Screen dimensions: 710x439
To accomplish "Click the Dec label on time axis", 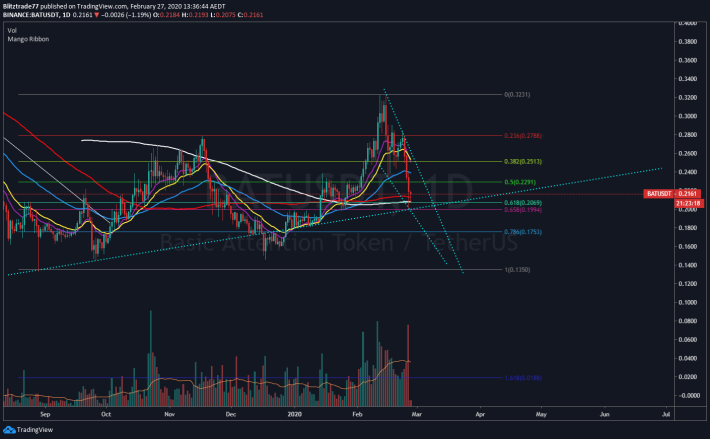I will pyautogui.click(x=230, y=414).
